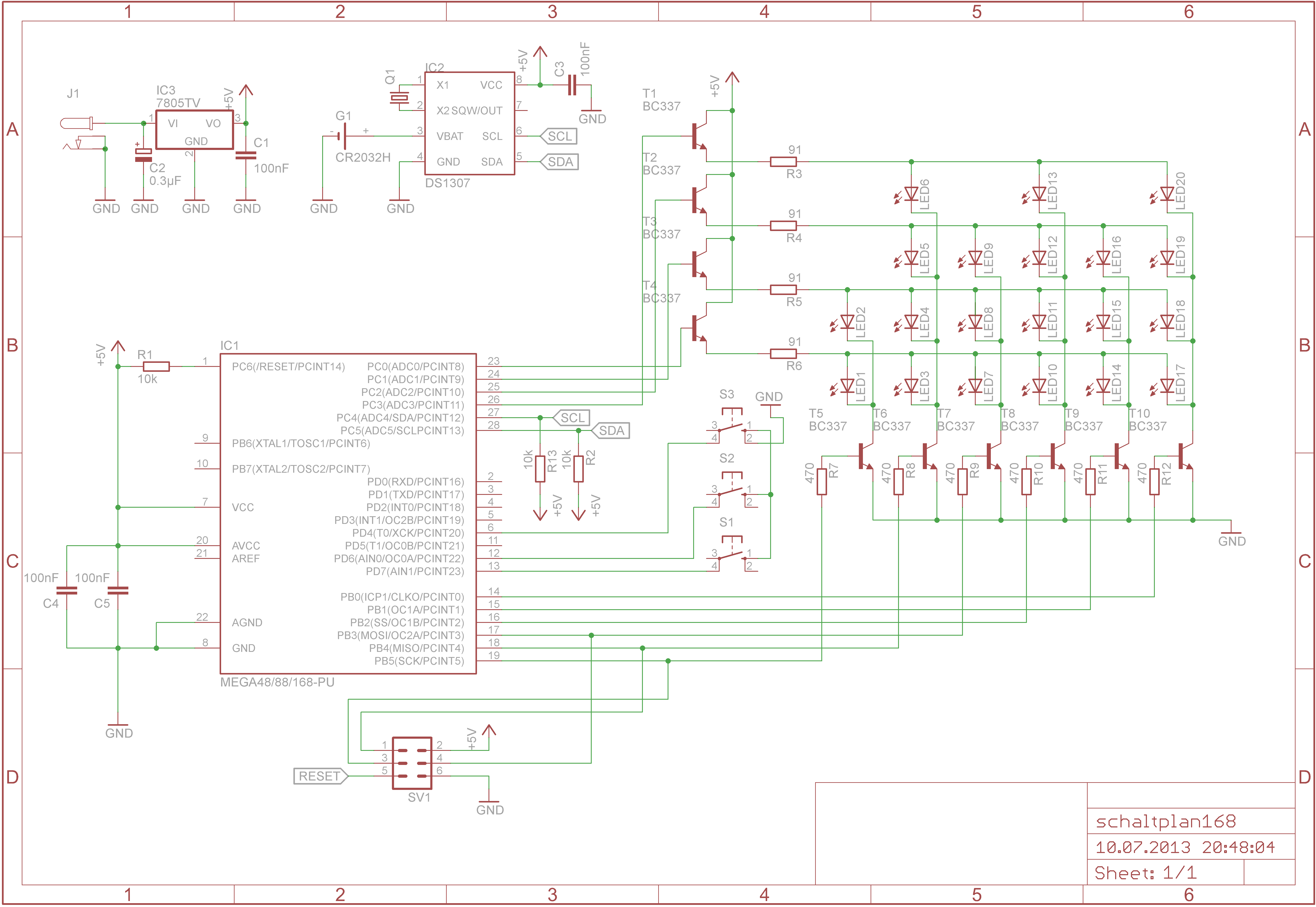Click the PD4(T0/XCK/PCINT20) pin label
This screenshot has height=907, width=1316.
click(408, 533)
